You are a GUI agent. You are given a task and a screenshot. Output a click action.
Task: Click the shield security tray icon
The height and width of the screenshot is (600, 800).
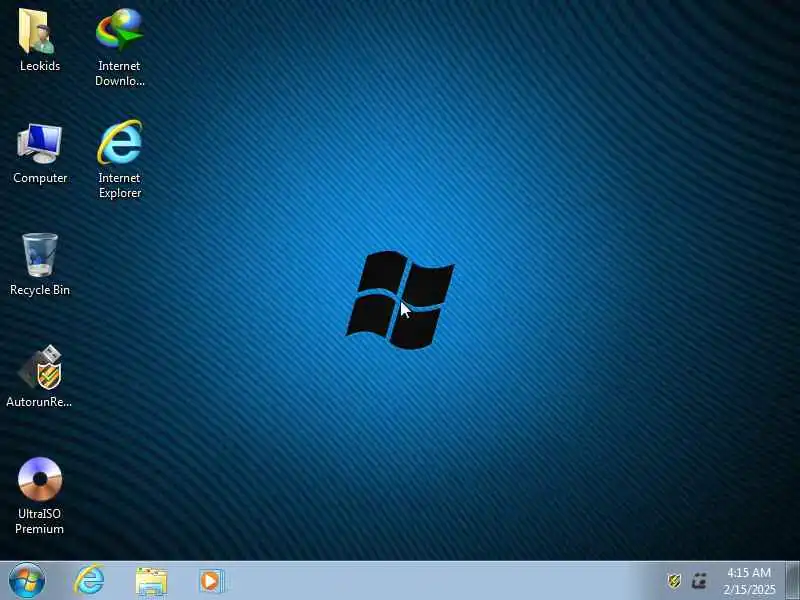[x=674, y=581]
